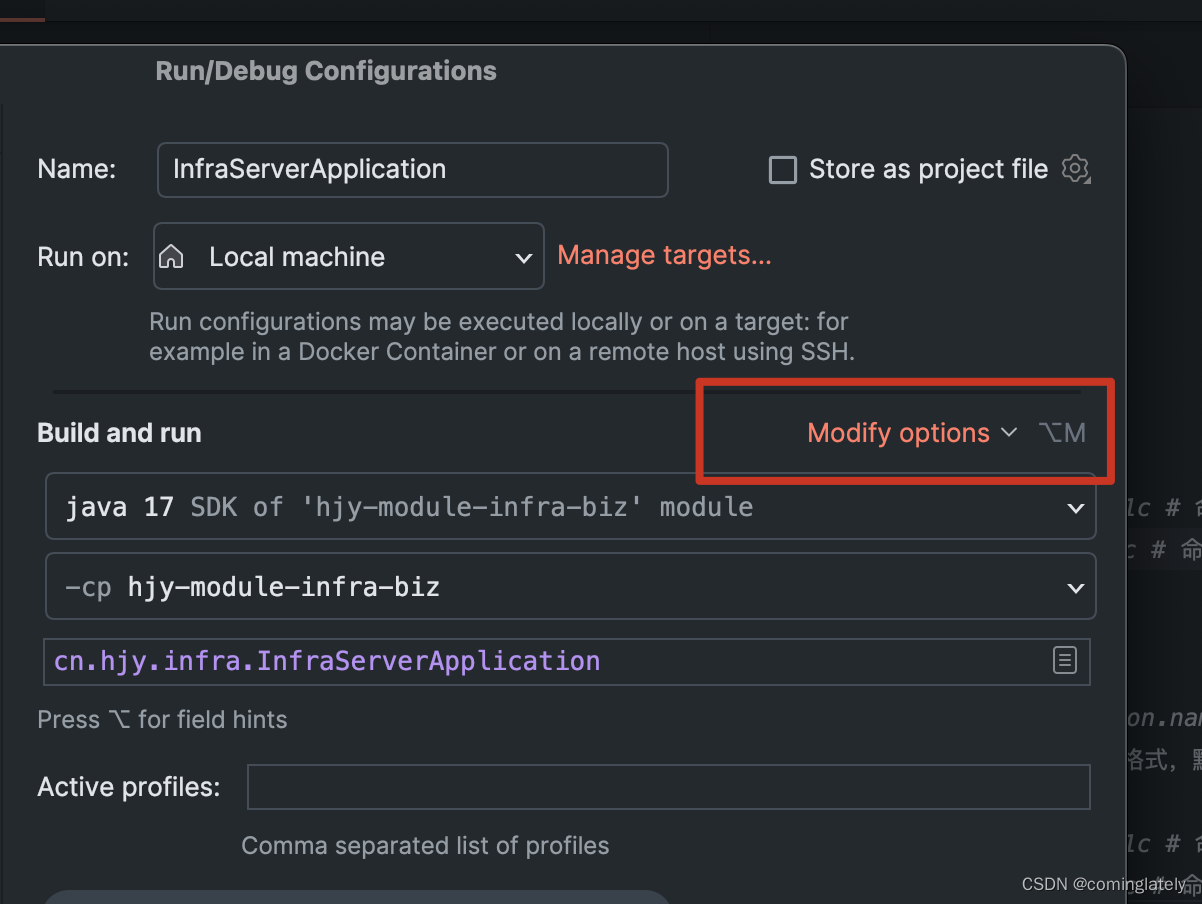Click the Press ⌥ for field hints text

click(x=162, y=719)
